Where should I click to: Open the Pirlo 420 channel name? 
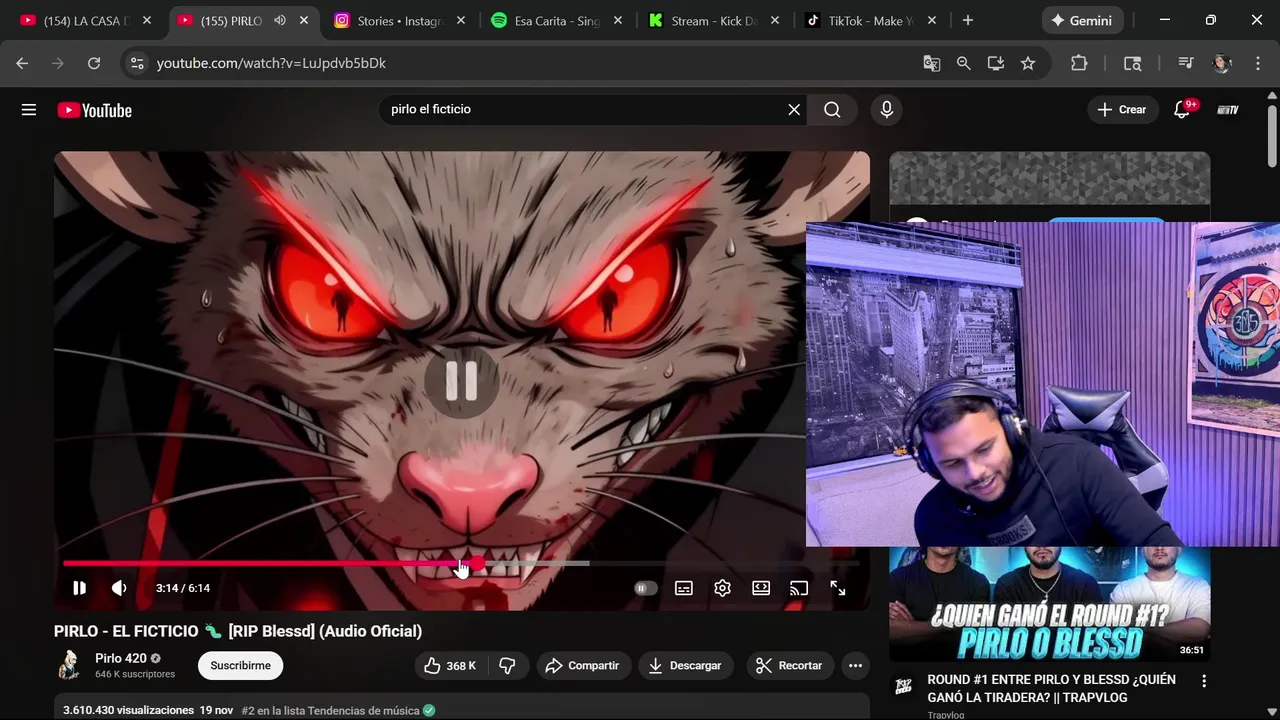coord(121,658)
